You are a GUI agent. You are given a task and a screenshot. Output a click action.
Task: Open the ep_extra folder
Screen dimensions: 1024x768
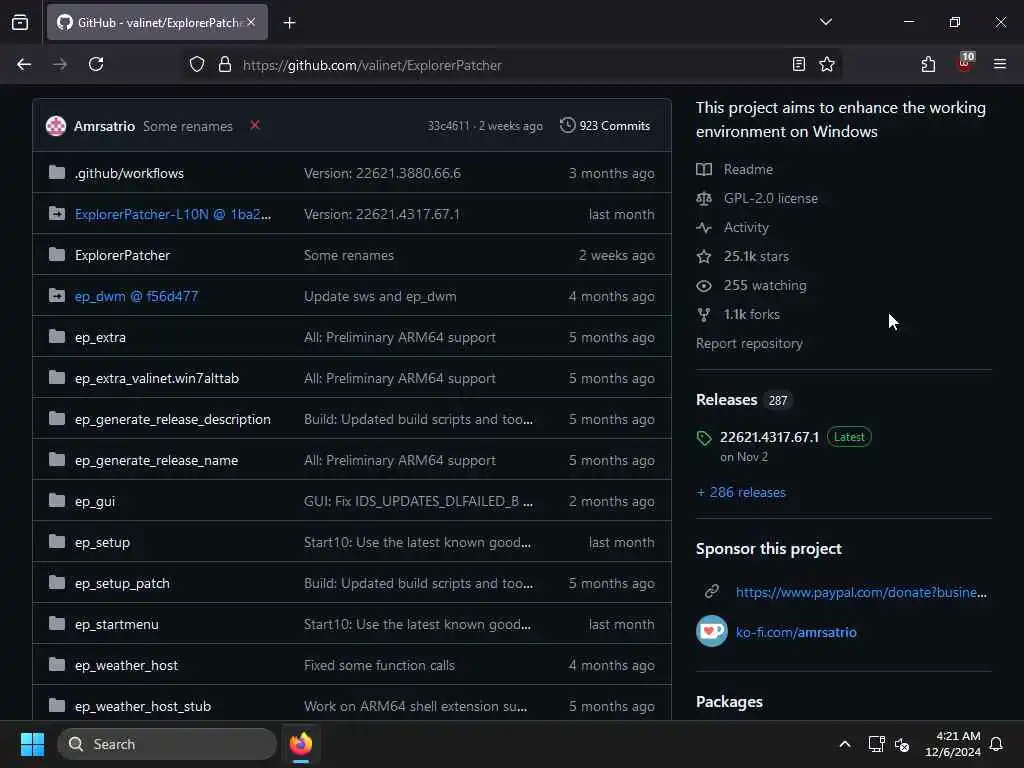coord(101,338)
